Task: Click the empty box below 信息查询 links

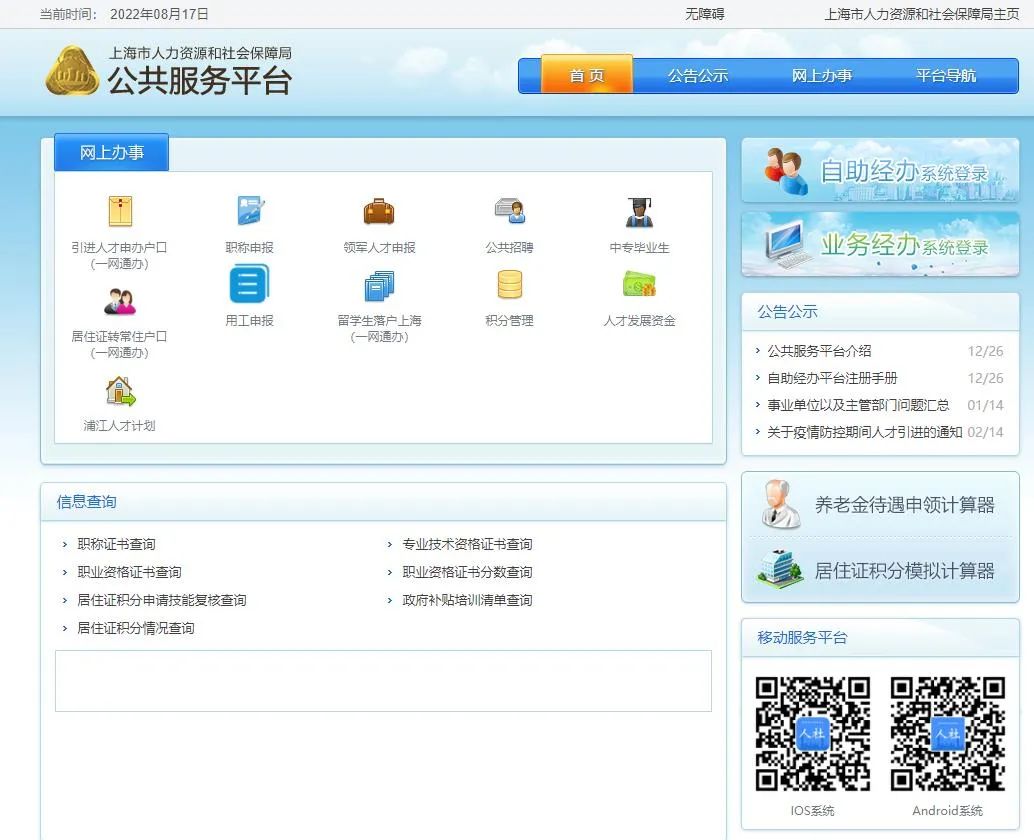Action: tap(383, 681)
